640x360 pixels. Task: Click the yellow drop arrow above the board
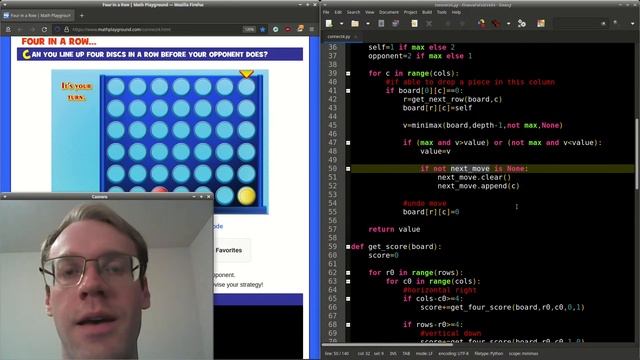(246, 74)
